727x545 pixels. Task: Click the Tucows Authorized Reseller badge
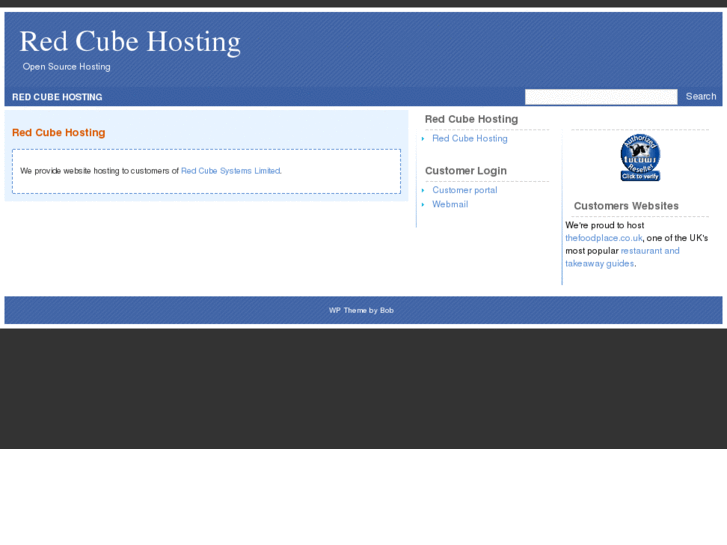pos(640,158)
